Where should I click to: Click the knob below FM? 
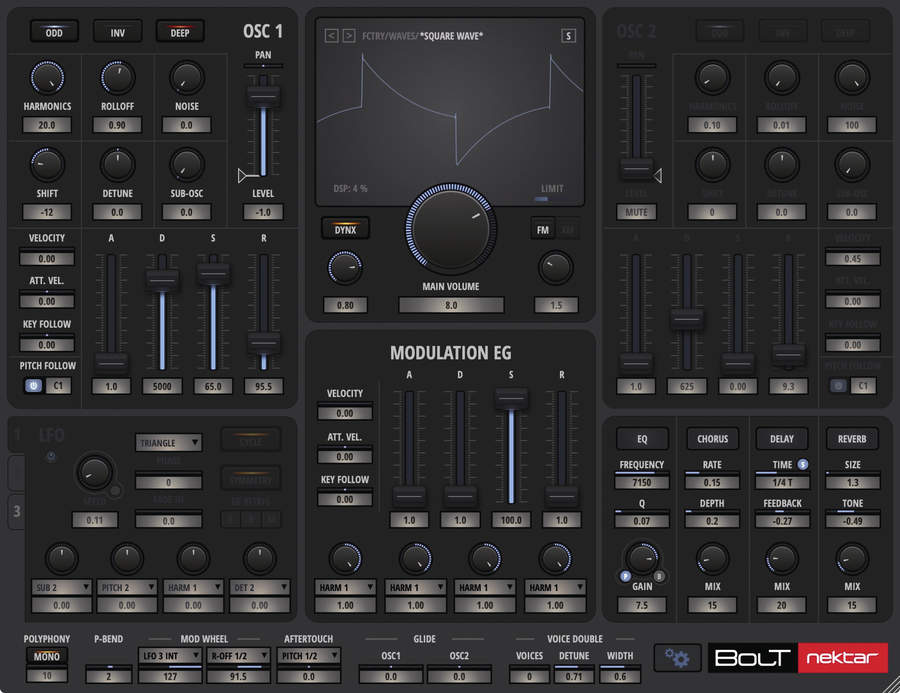(556, 268)
